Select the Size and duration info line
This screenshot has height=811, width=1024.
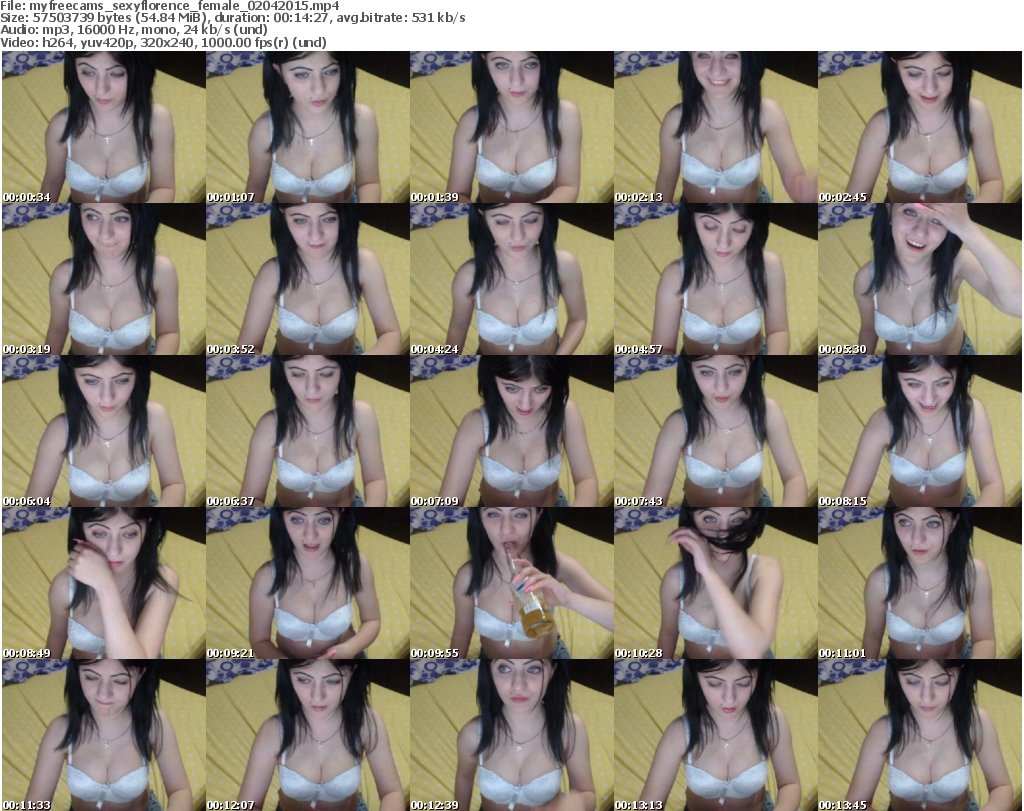pos(232,18)
